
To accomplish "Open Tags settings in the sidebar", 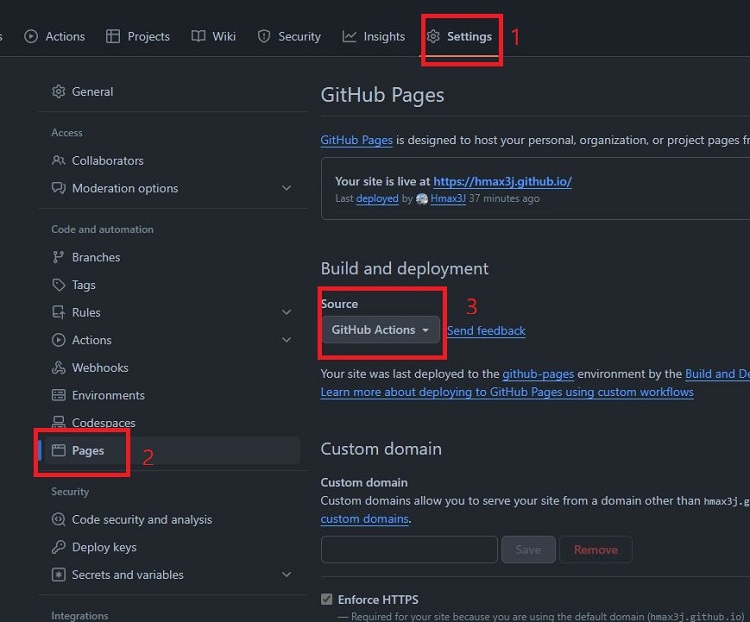I will 171,285.
